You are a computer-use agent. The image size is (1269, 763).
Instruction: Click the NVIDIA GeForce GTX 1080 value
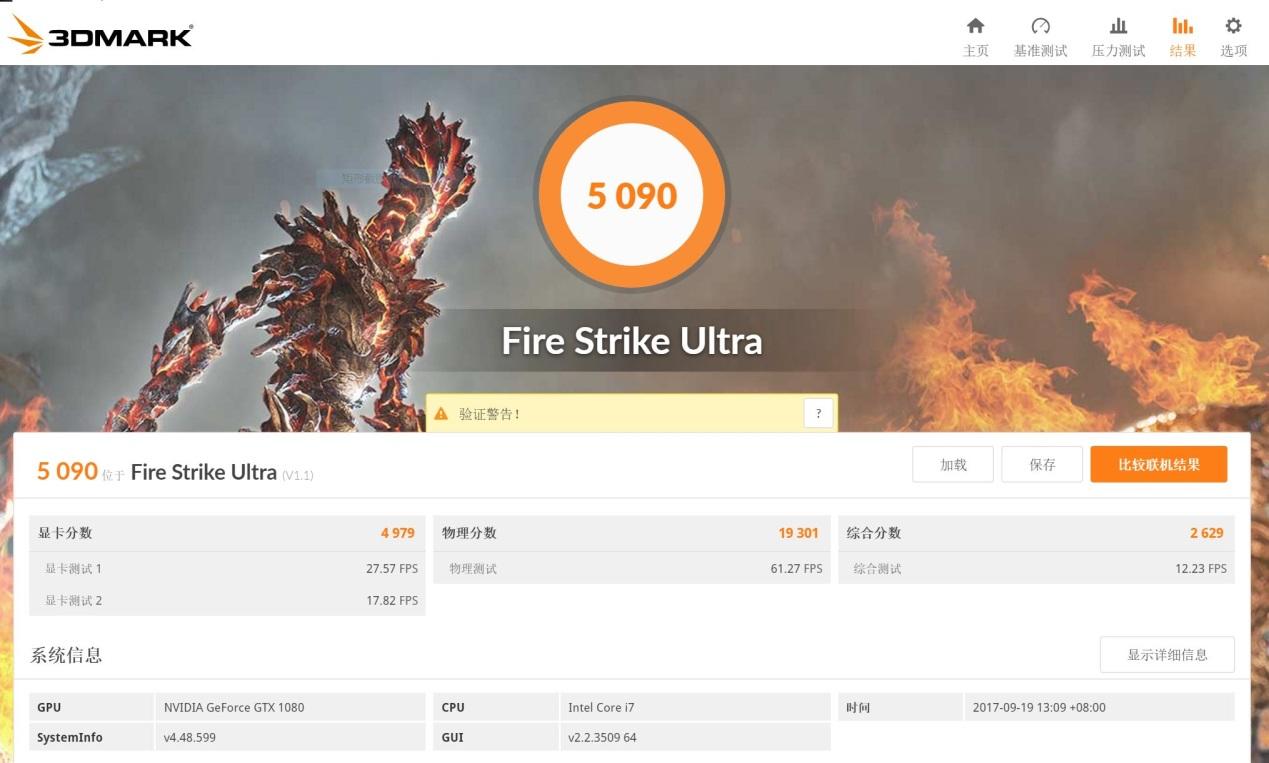coord(234,707)
